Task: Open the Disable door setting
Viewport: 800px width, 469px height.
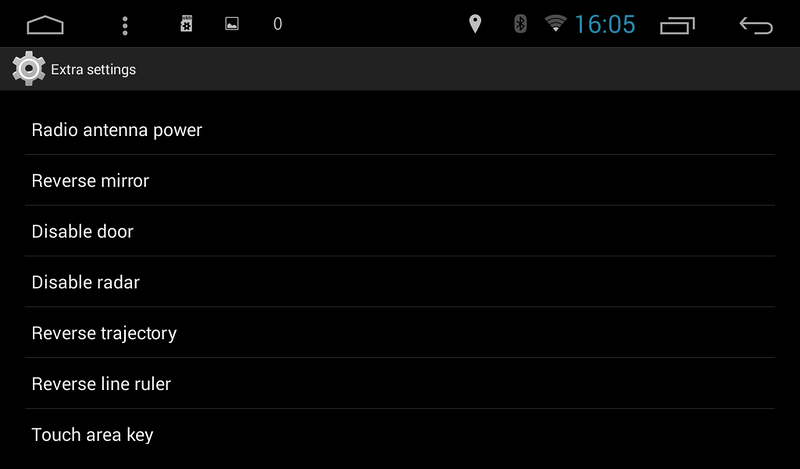Action: (x=400, y=231)
